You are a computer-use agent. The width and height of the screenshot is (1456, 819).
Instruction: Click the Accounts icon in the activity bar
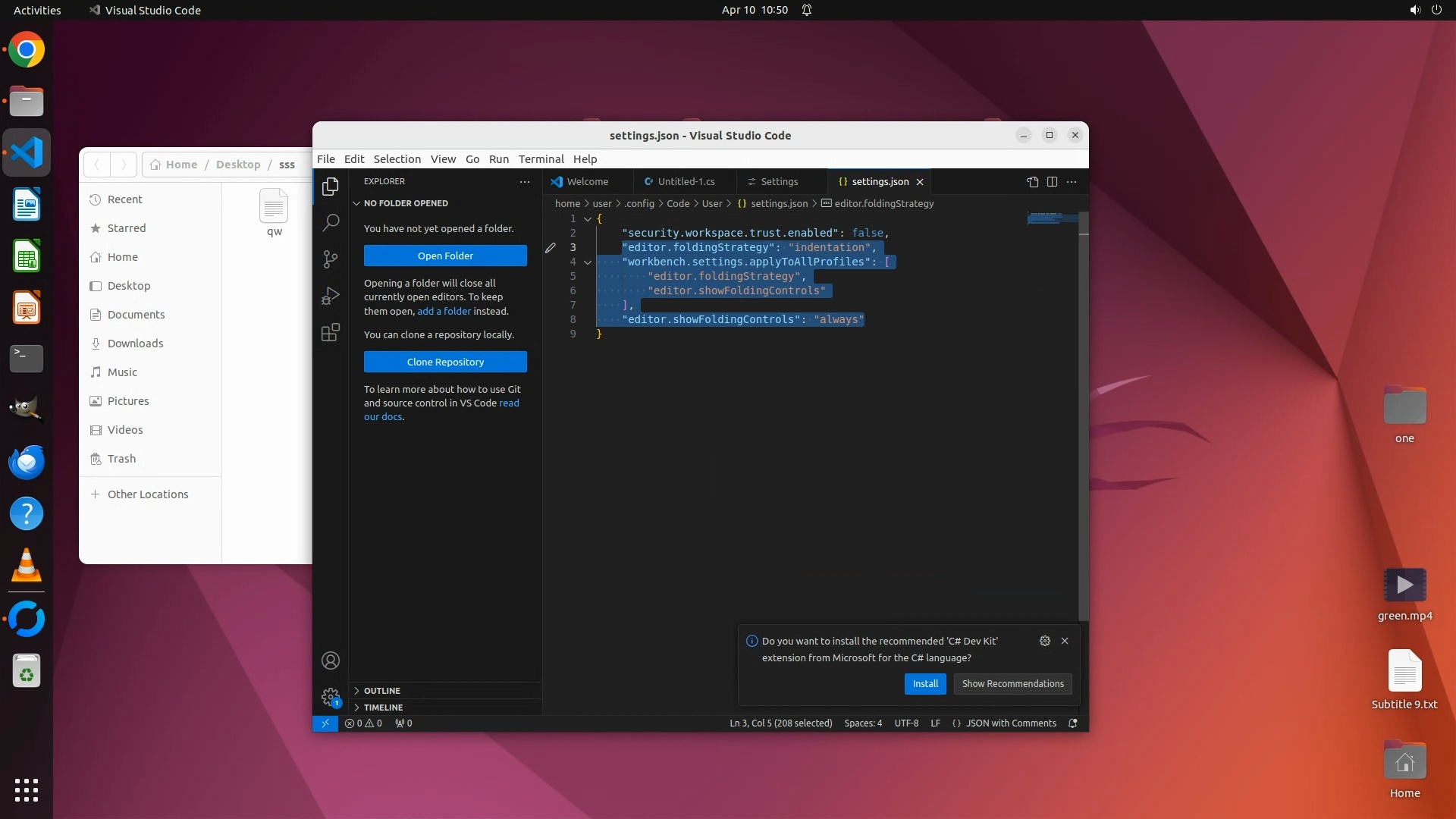coord(331,661)
